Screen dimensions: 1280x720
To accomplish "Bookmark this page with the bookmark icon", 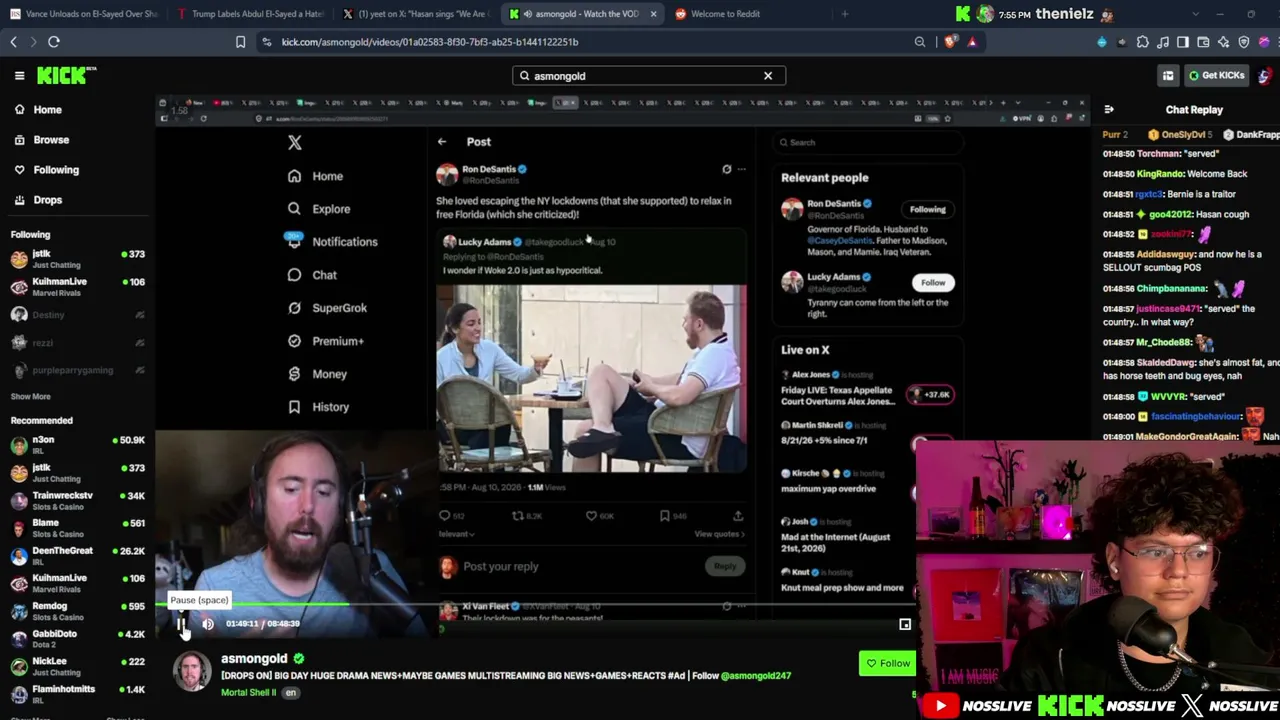I will (x=240, y=42).
